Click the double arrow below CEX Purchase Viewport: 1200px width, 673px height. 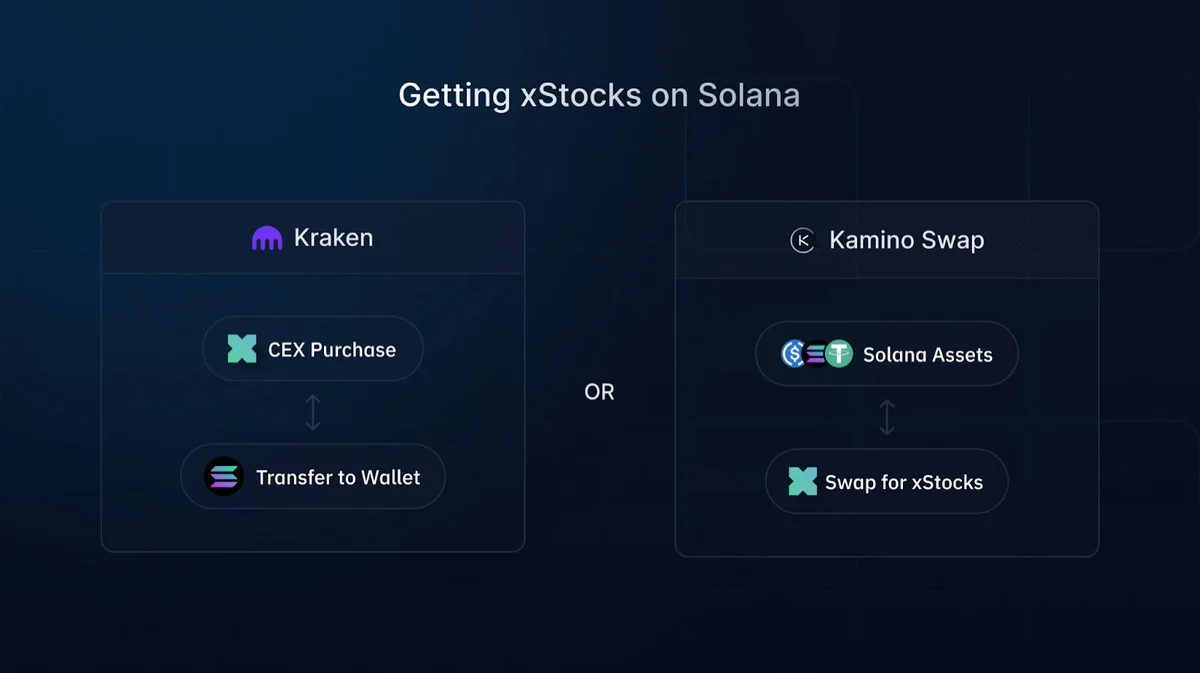point(313,412)
